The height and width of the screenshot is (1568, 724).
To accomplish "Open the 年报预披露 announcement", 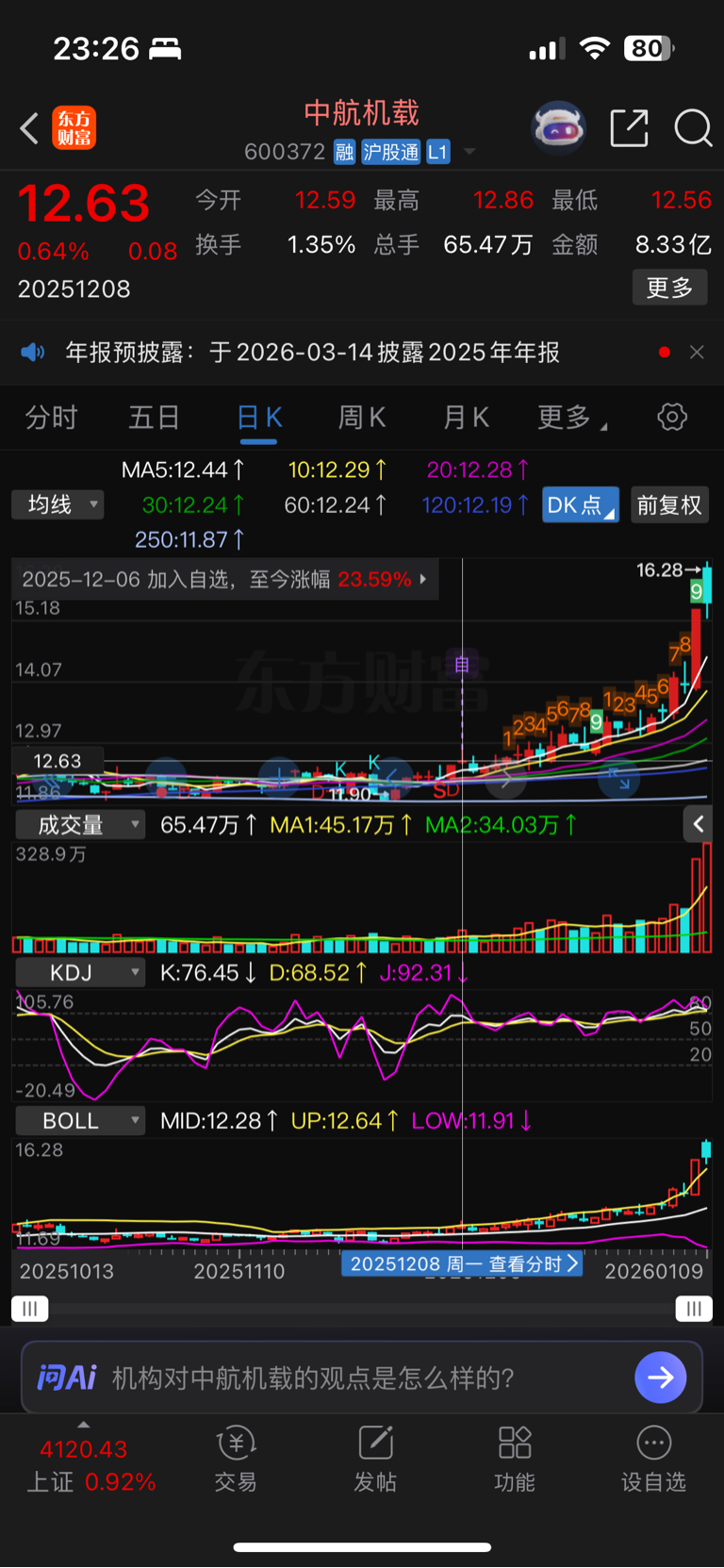I will pos(312,353).
